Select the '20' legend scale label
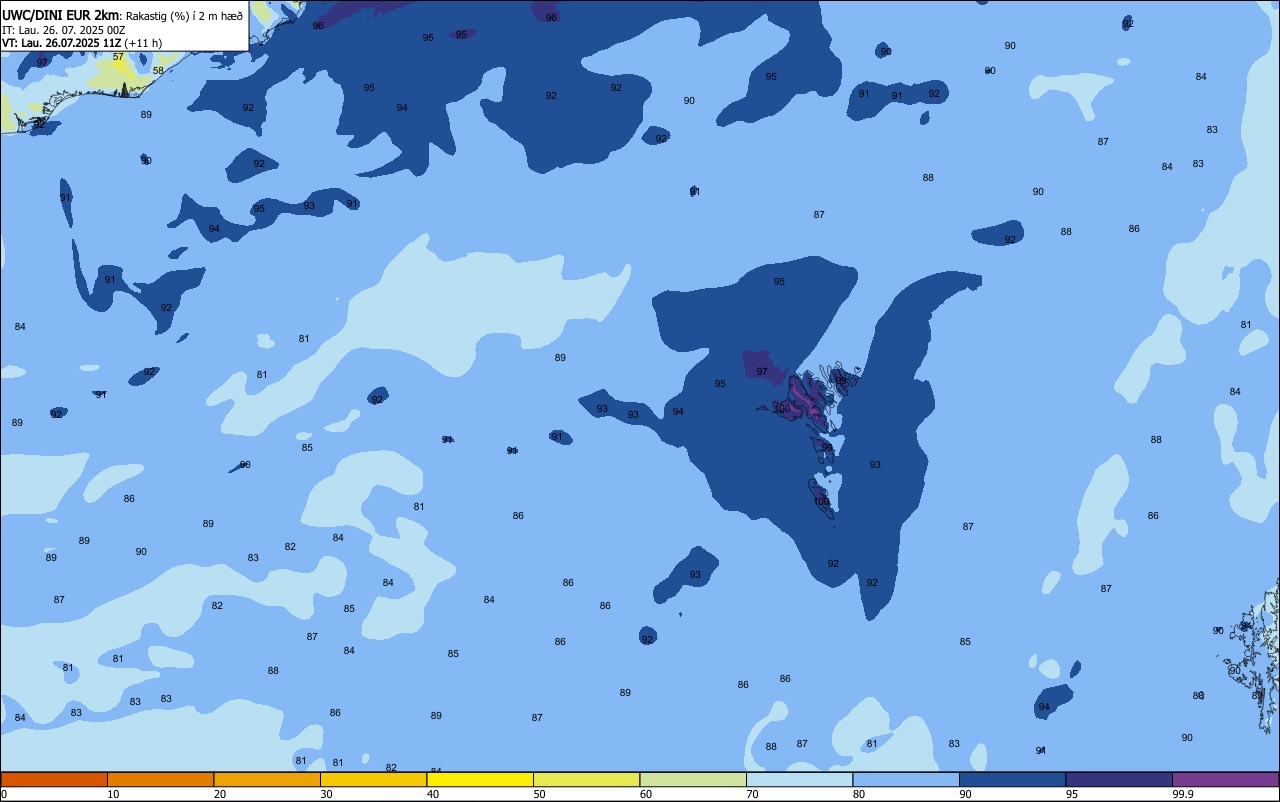 pos(220,794)
